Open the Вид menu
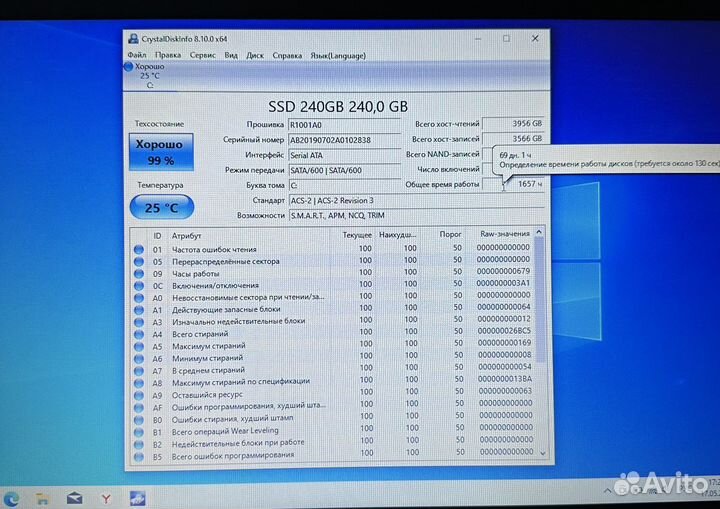Screen dimensions: 720x509 point(231,55)
